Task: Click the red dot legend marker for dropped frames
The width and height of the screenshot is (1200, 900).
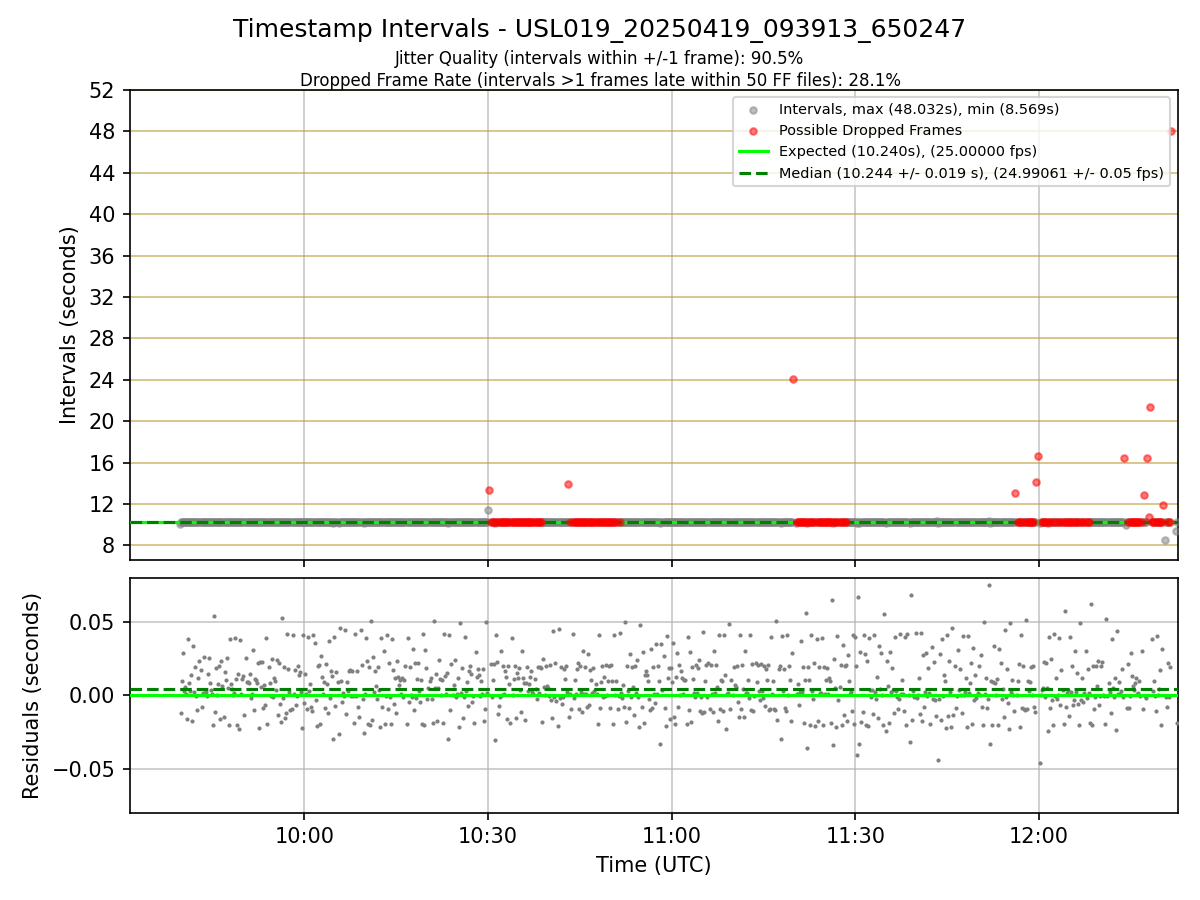Action: coord(754,130)
